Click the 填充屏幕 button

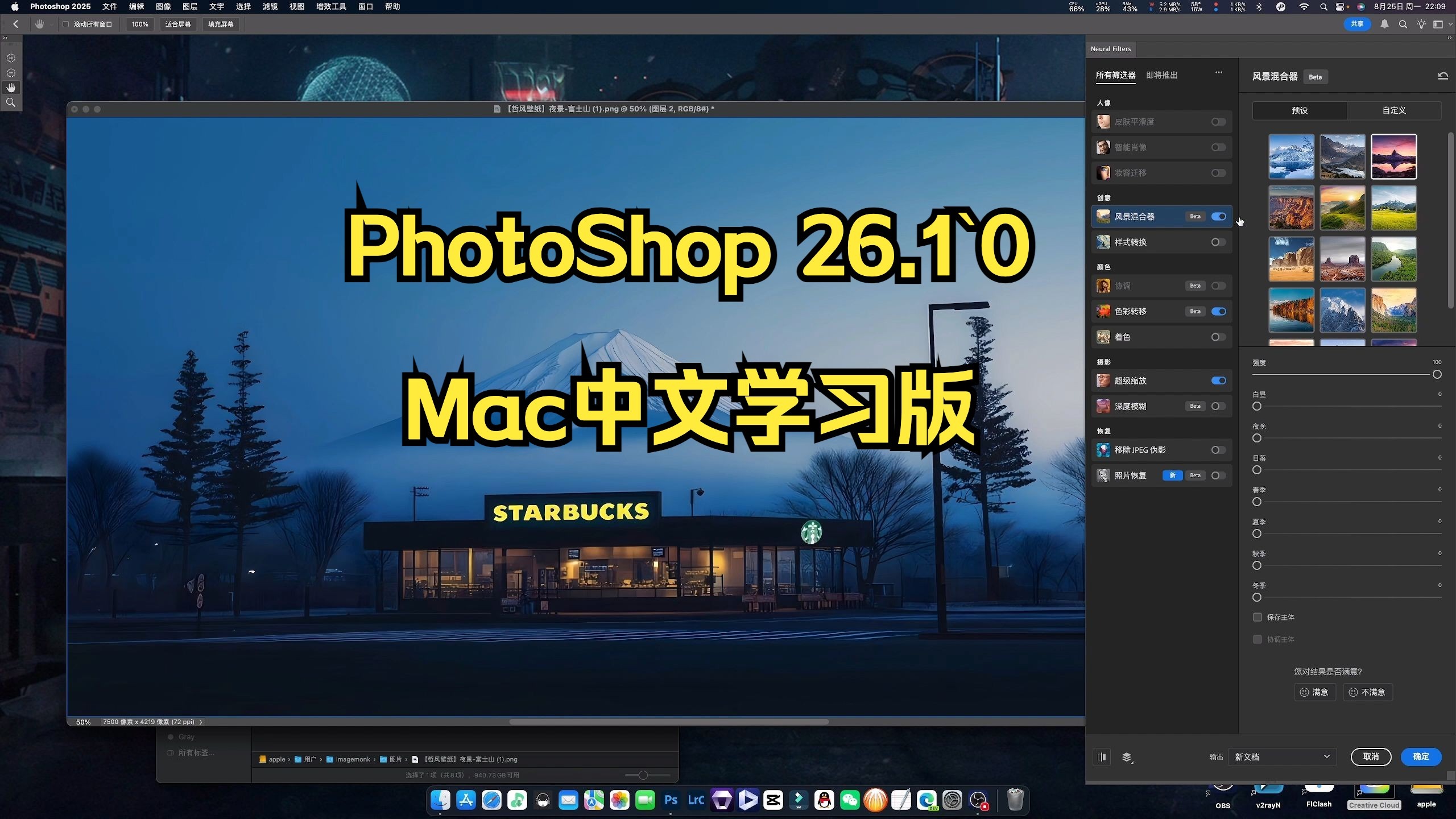(221, 24)
